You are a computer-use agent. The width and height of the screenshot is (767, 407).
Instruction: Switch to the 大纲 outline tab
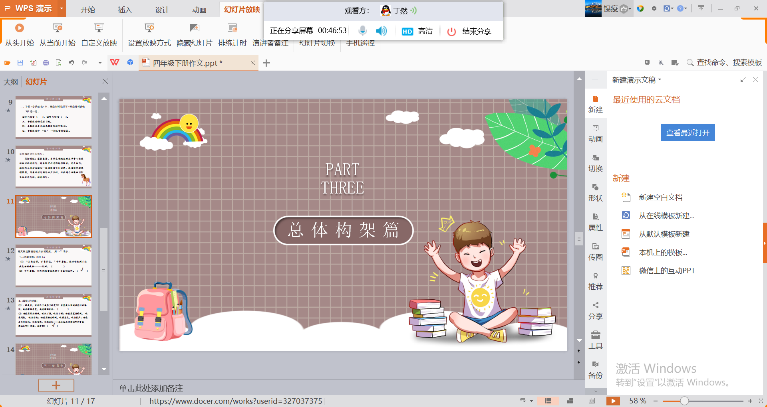(x=11, y=82)
